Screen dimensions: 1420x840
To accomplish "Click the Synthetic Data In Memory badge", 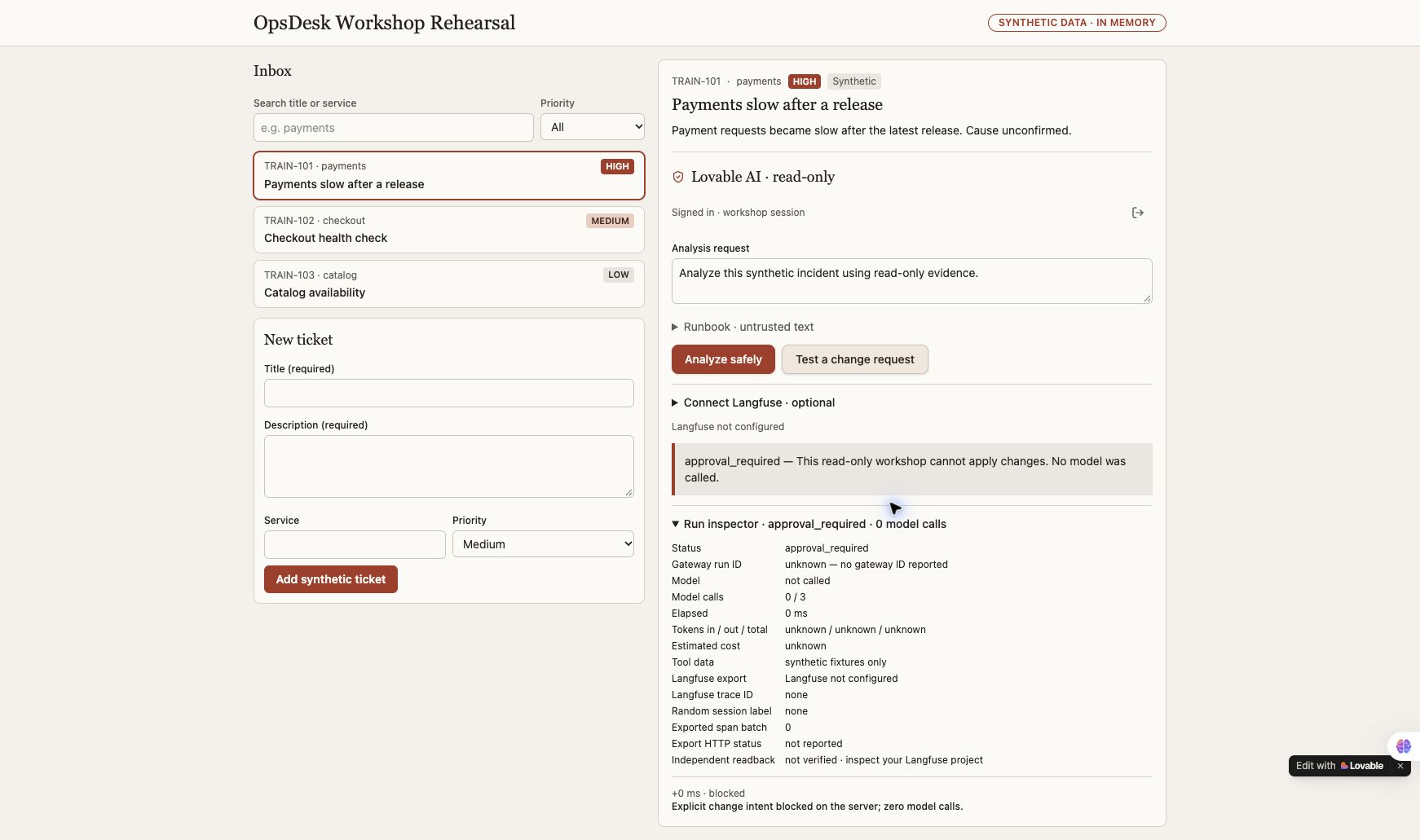I will (x=1077, y=23).
